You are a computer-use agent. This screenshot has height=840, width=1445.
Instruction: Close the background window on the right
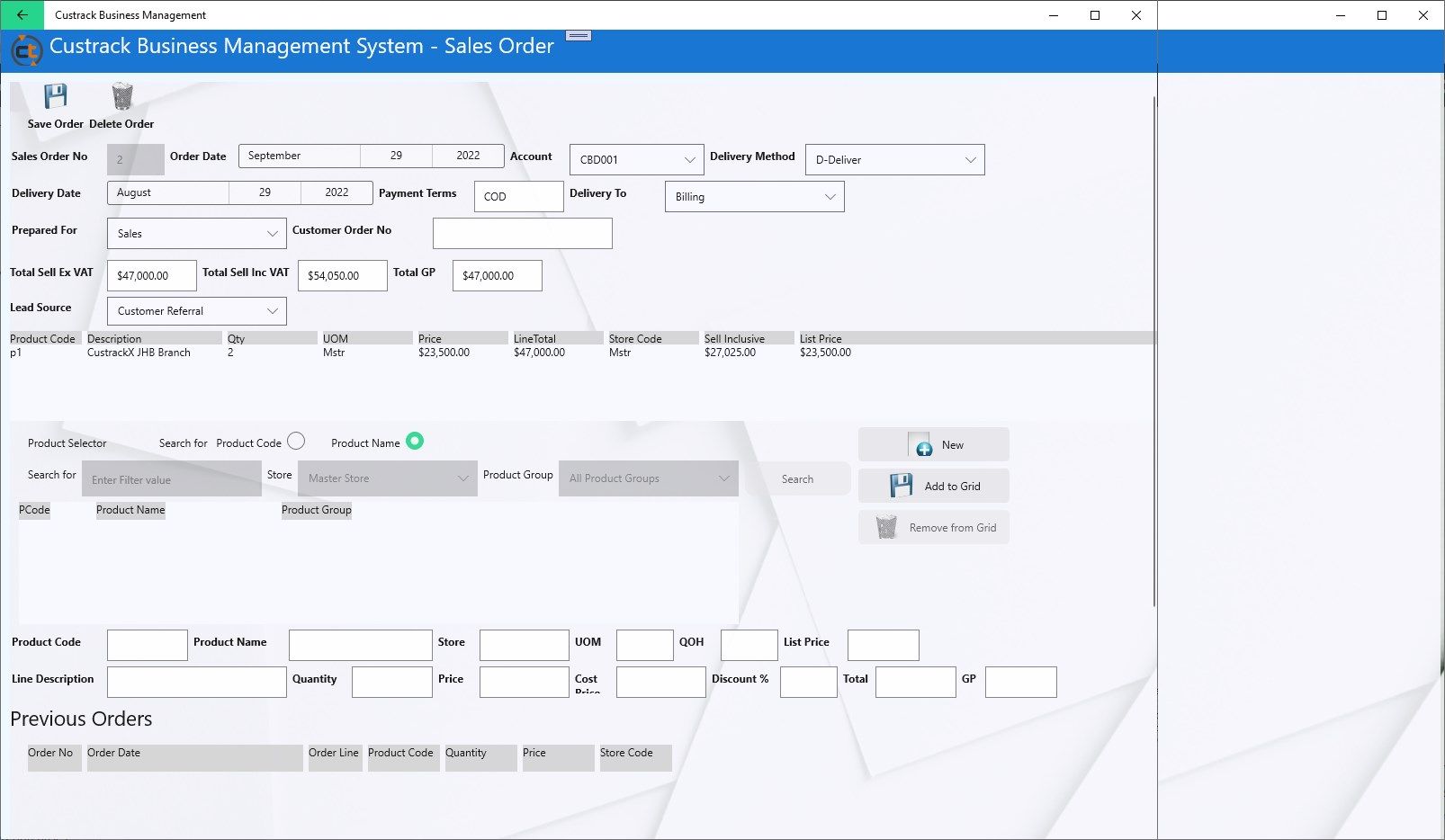coord(1423,15)
